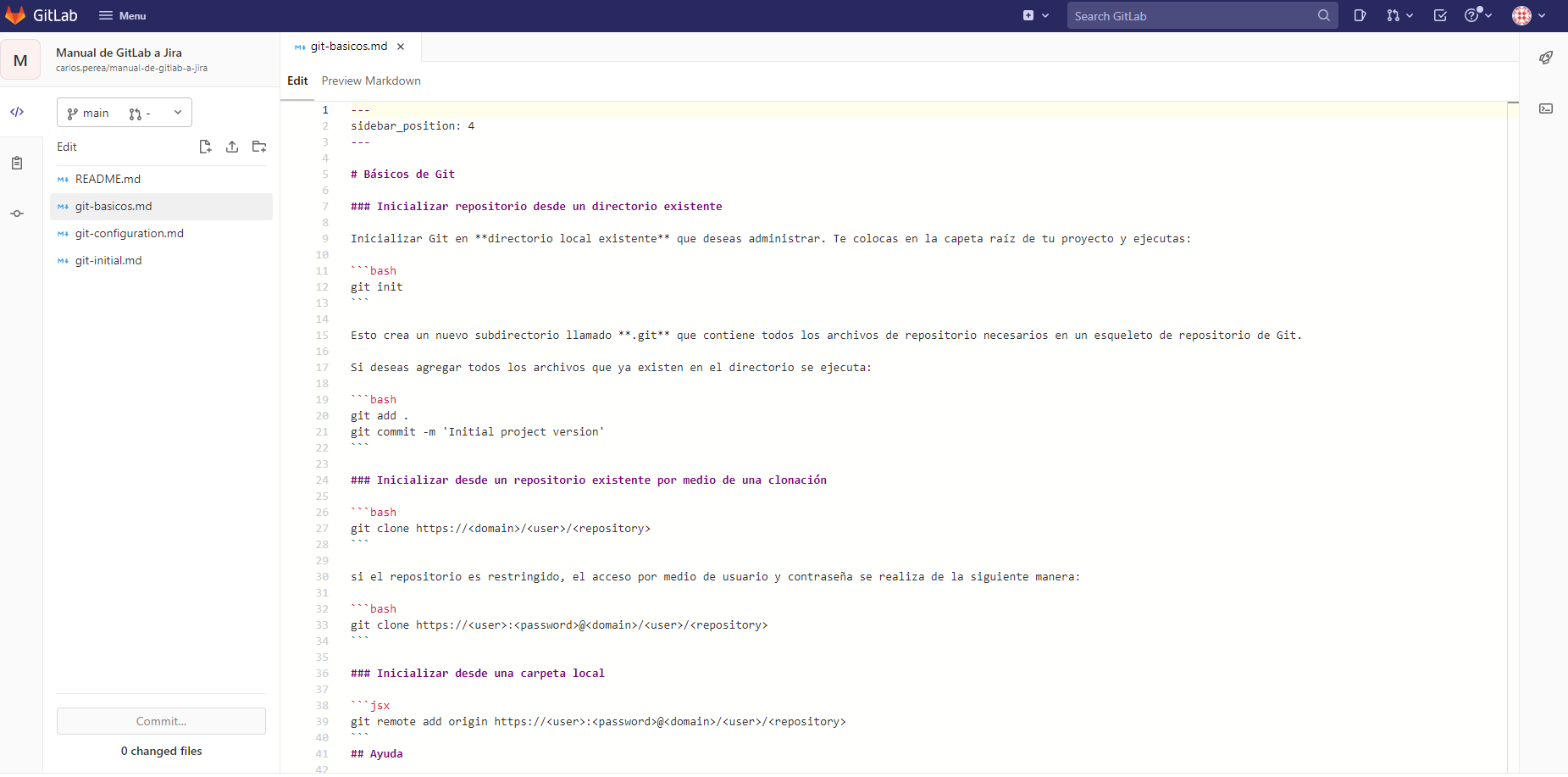This screenshot has width=1568, height=777.
Task: Click the markdown icon beside git-initial.md
Action: click(x=63, y=260)
